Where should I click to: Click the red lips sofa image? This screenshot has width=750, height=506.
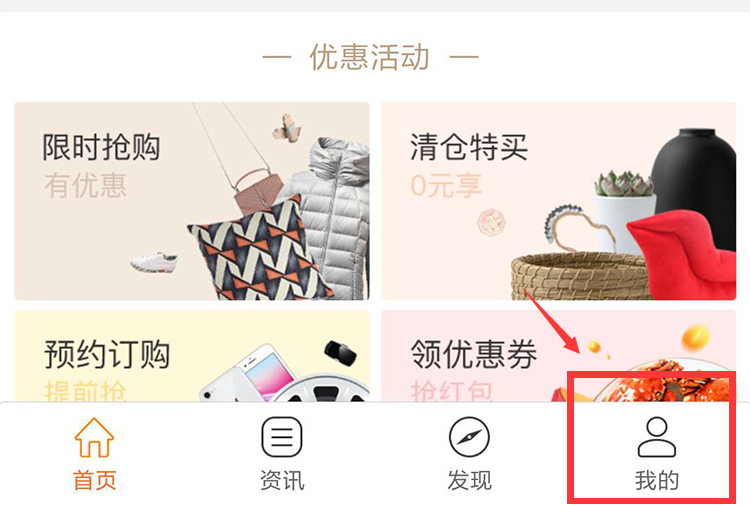point(682,251)
